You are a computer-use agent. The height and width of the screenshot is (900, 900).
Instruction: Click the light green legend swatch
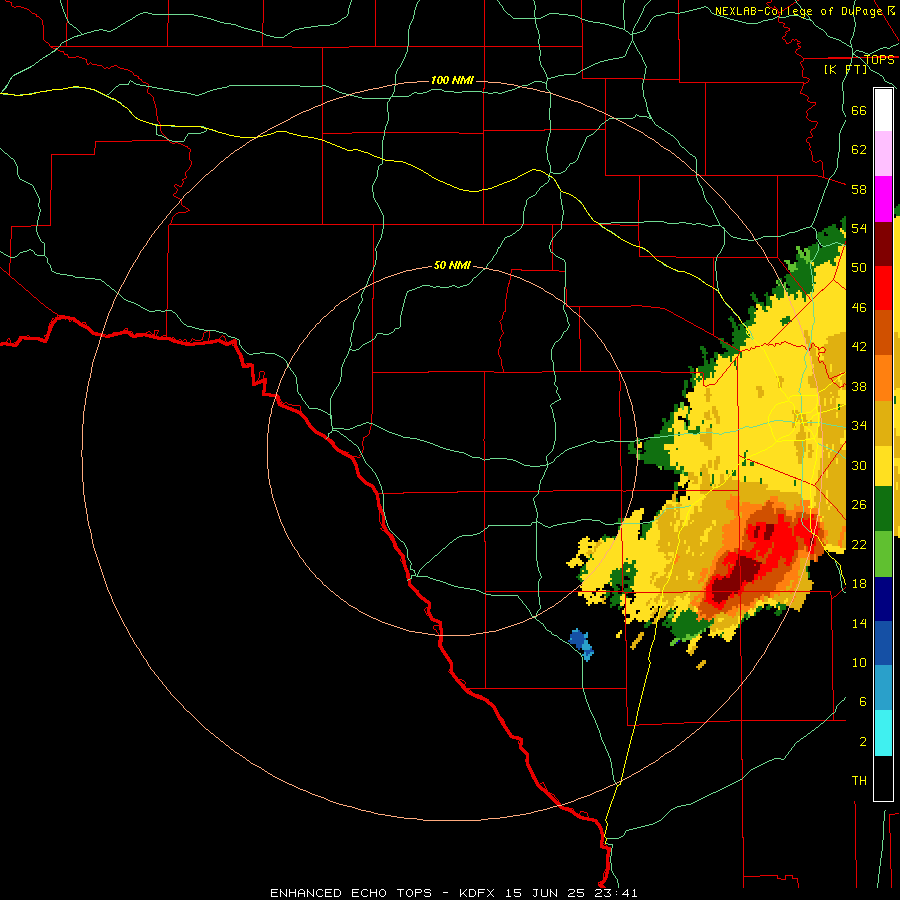tap(883, 554)
